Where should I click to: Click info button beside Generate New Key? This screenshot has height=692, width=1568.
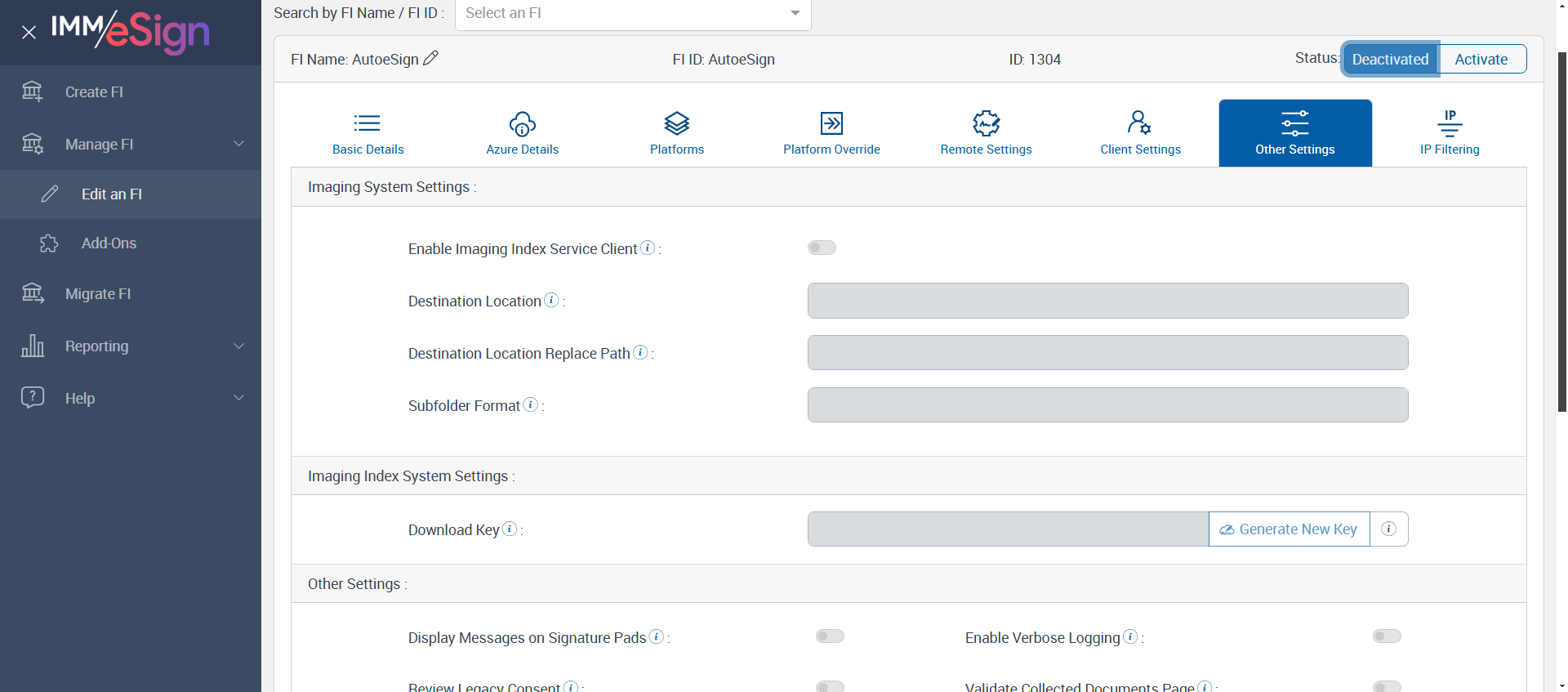coord(1389,529)
